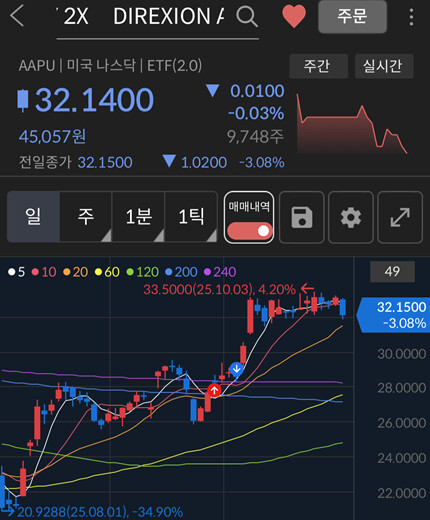Click the blue sell marker down arrow

tap(236, 369)
